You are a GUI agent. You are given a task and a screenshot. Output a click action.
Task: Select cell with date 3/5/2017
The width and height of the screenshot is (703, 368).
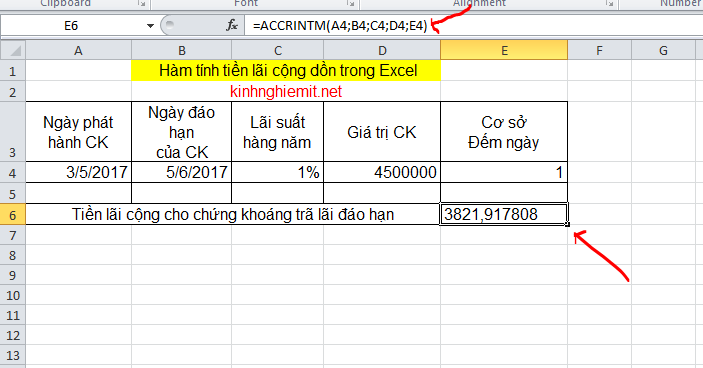[x=78, y=173]
